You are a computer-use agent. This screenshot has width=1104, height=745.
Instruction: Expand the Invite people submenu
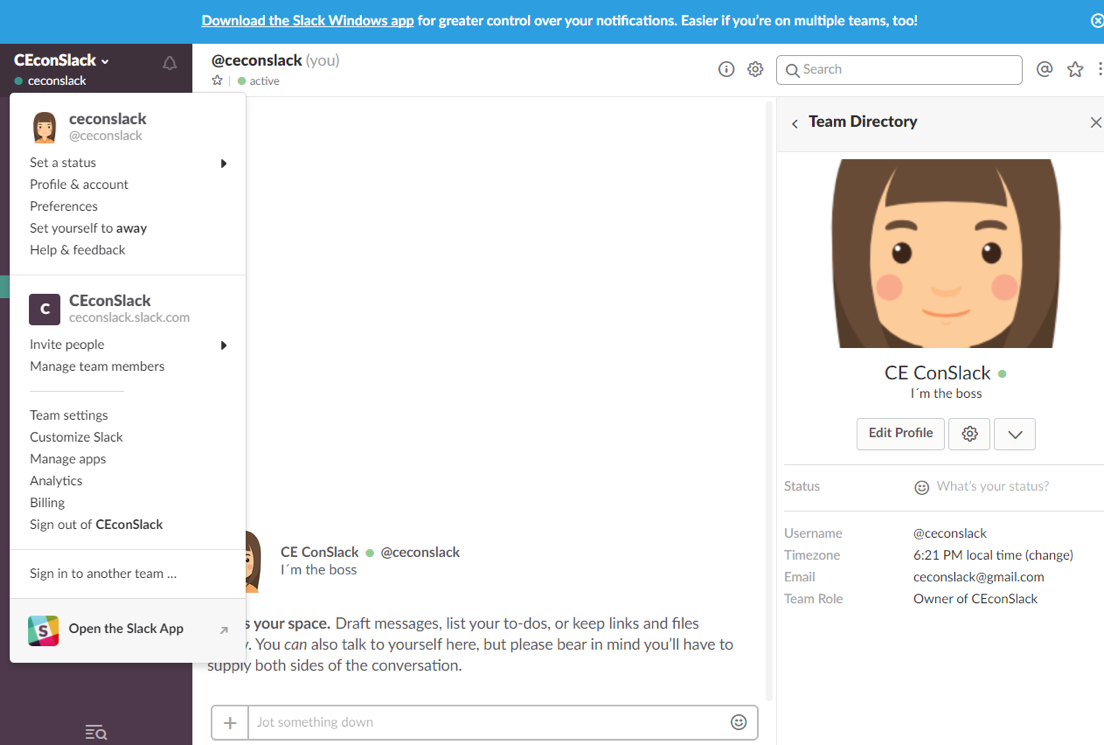223,345
